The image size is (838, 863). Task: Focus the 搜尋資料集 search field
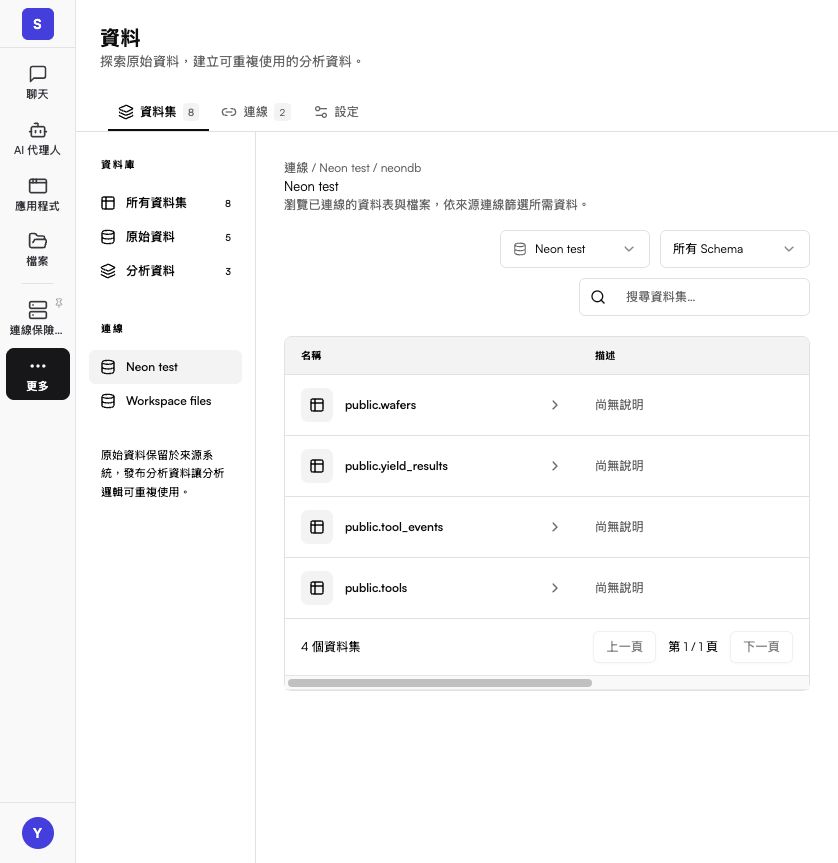point(694,297)
